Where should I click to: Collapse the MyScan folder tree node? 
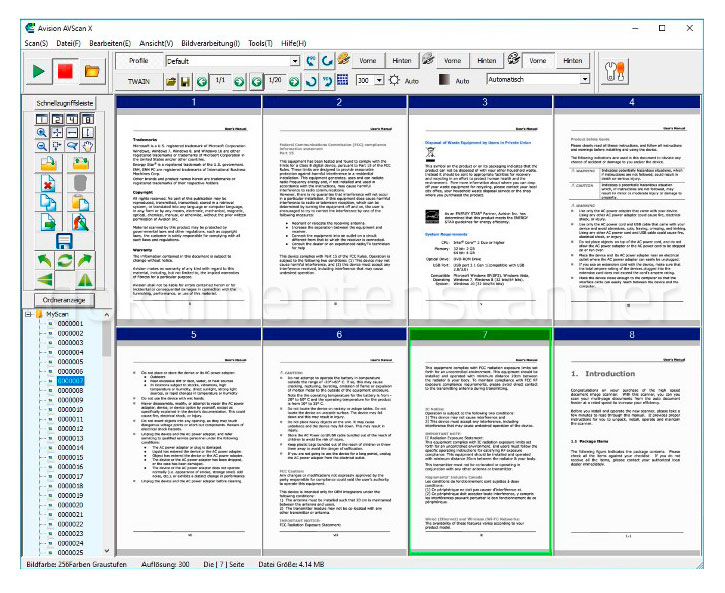[x=28, y=314]
